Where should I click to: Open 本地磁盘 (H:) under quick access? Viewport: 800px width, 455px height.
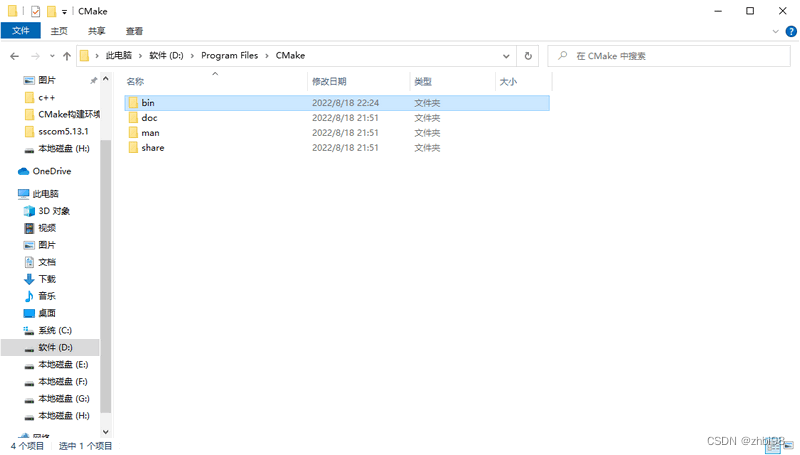[x=64, y=148]
